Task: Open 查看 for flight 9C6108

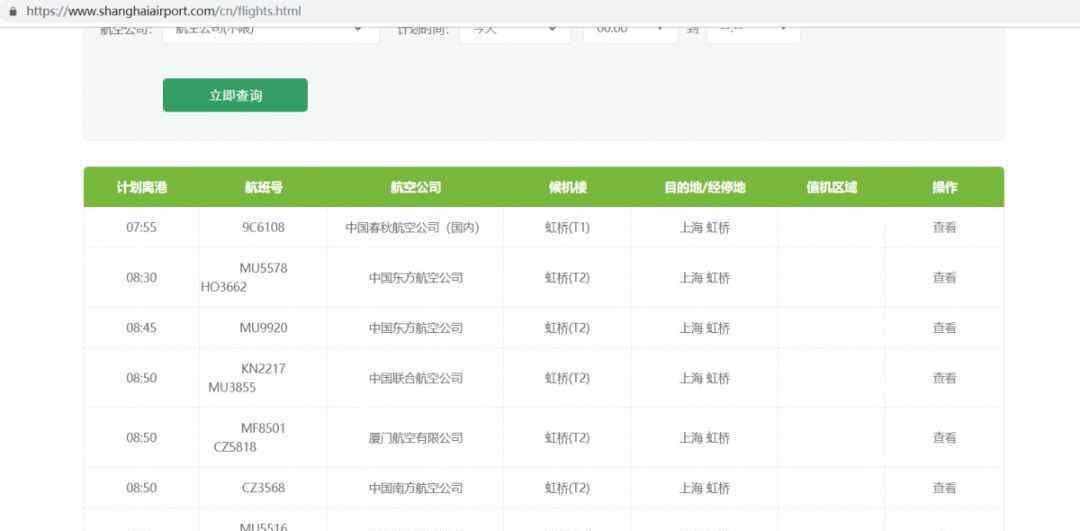Action: point(944,227)
